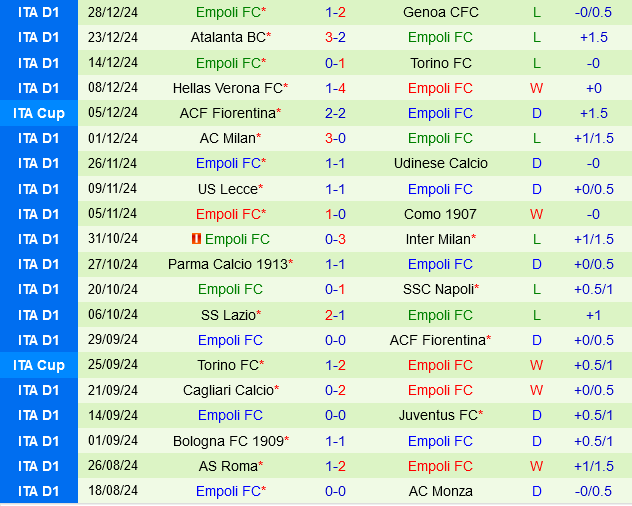Click the Juventus FC team name
The height and width of the screenshot is (506, 632).
click(438, 415)
